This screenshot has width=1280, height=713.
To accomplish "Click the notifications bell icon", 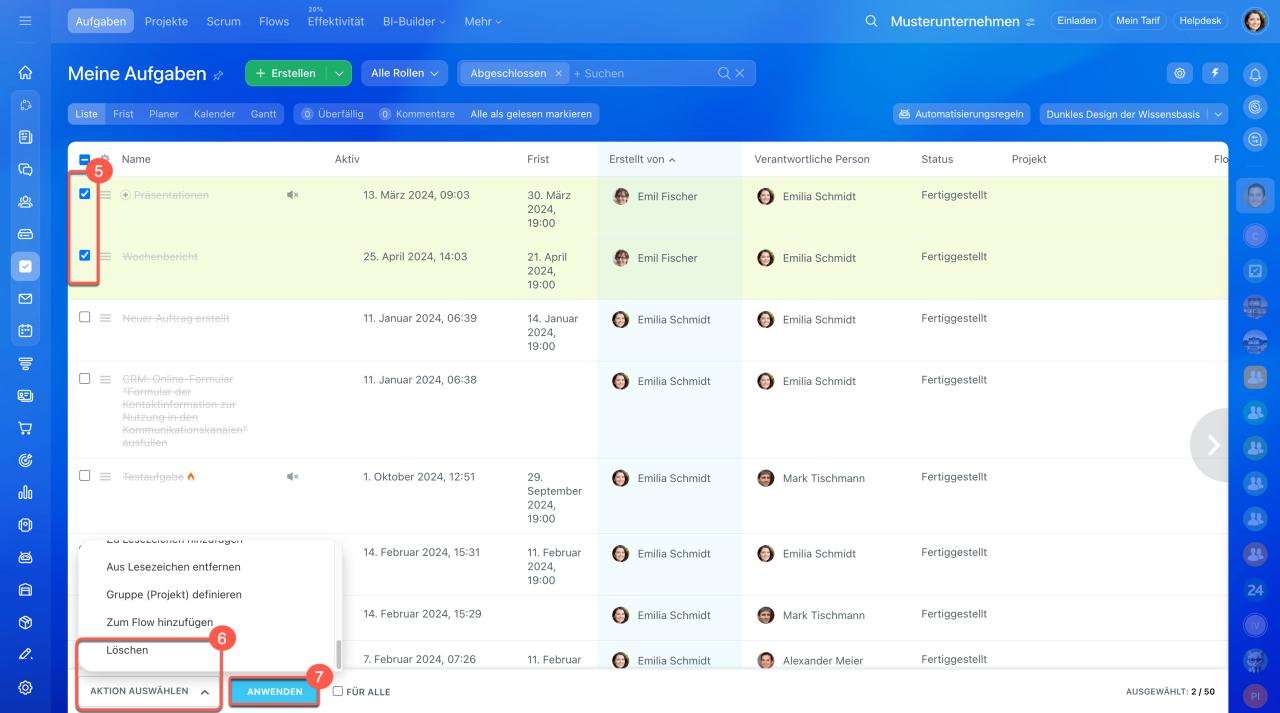I will [1255, 73].
